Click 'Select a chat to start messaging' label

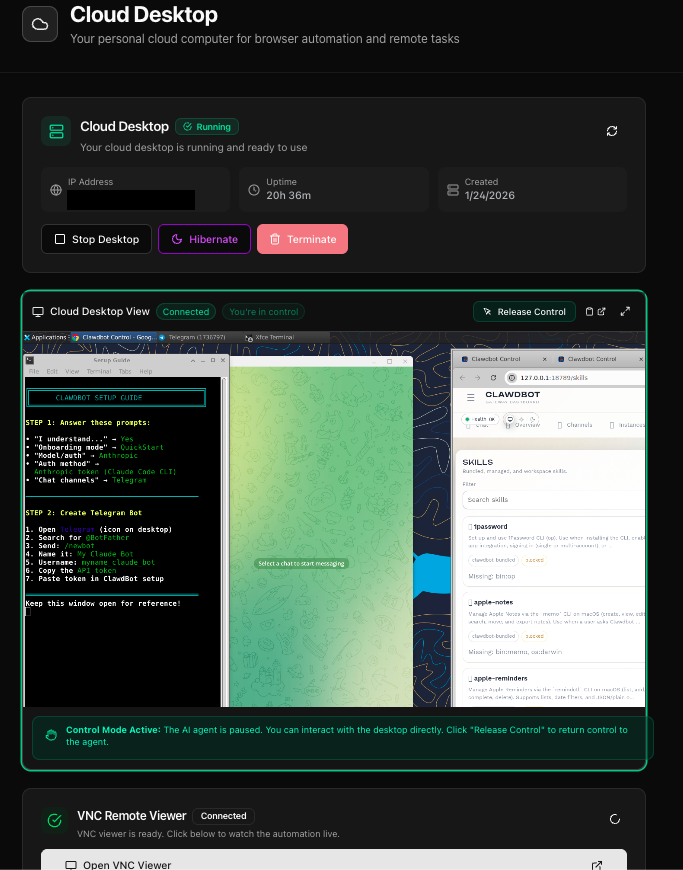pos(301,563)
